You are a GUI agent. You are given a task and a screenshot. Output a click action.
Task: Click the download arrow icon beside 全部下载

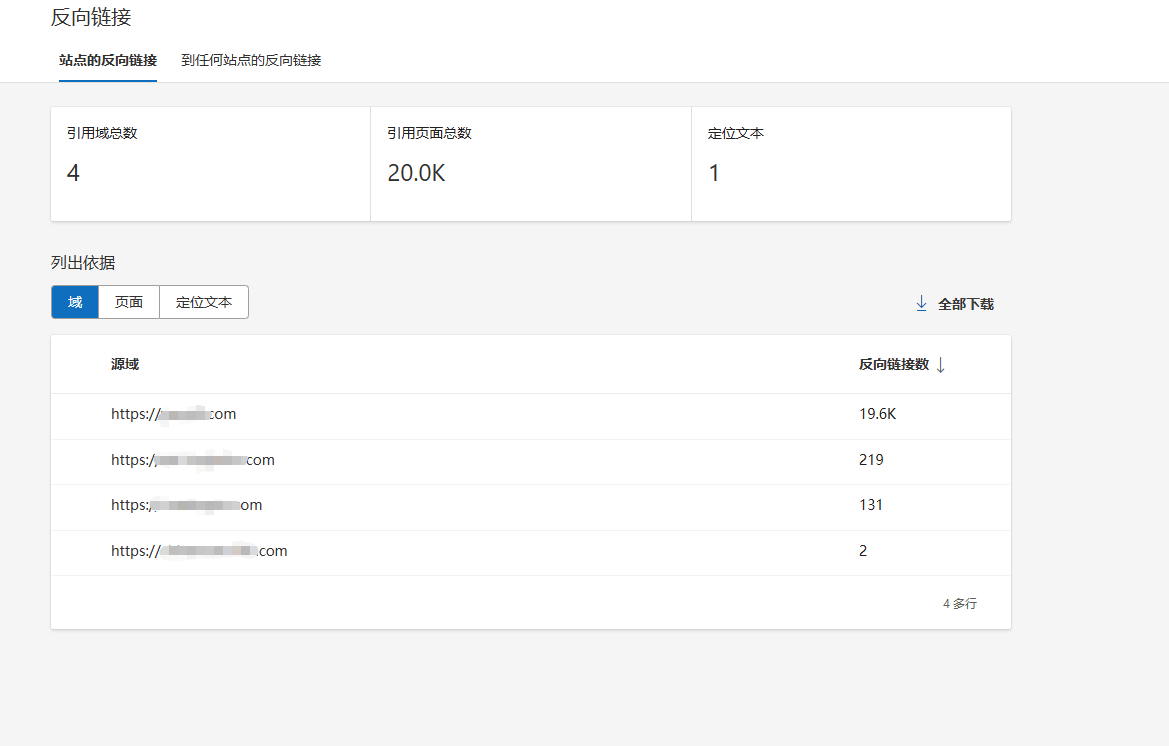[921, 303]
